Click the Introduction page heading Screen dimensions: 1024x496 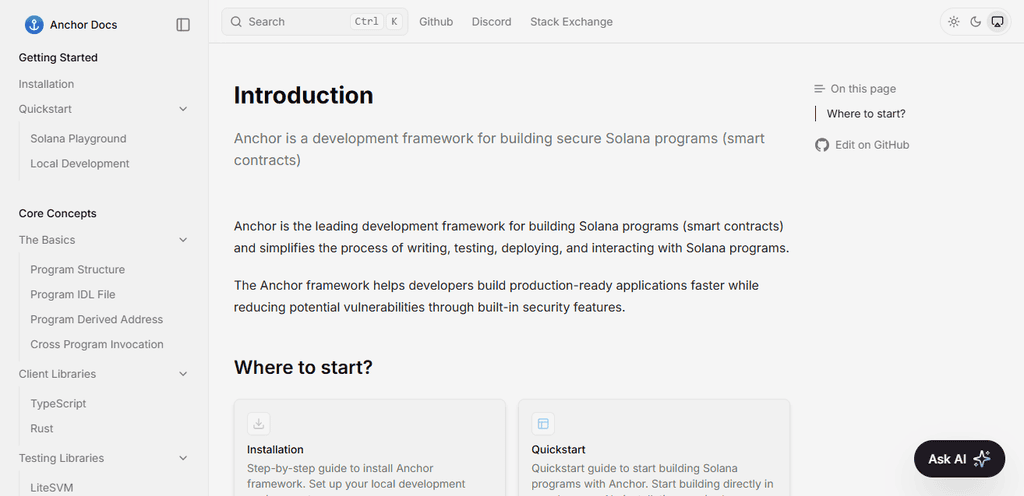pyautogui.click(x=304, y=95)
